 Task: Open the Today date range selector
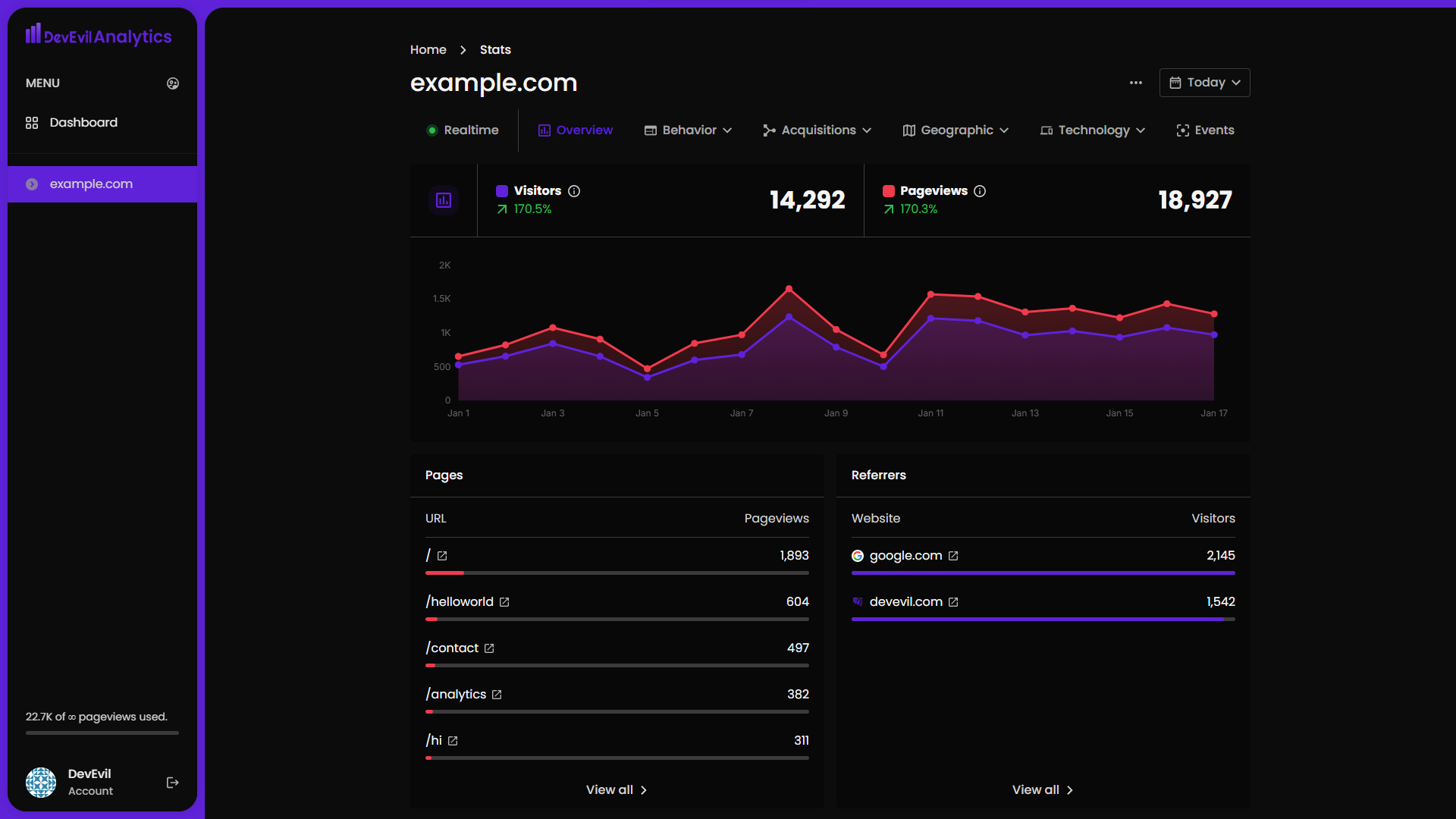(1204, 82)
